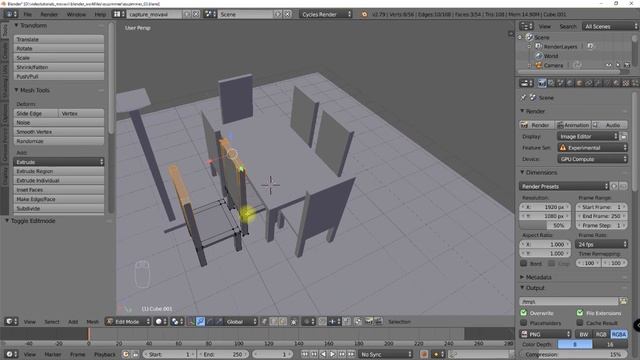
Task: Play the animation in reverse
Action: coord(323,354)
